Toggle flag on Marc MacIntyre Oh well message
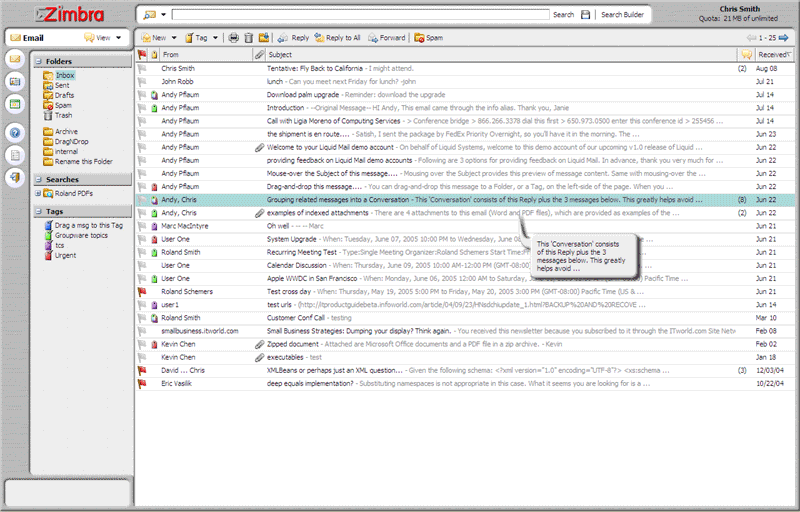The image size is (800, 512). point(142,226)
